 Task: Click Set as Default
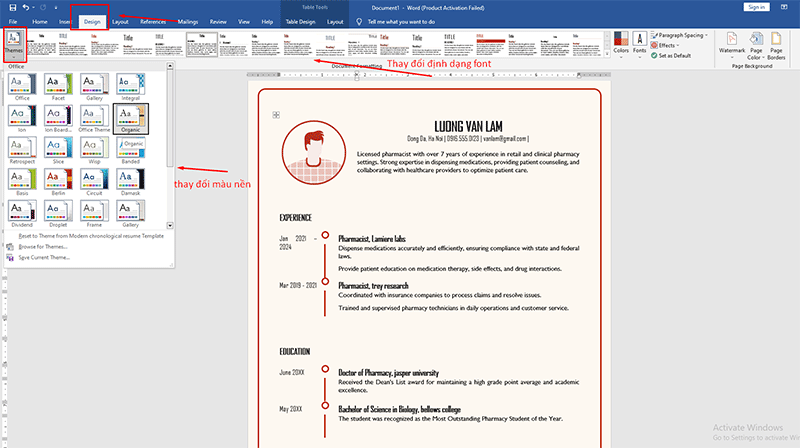[671, 56]
